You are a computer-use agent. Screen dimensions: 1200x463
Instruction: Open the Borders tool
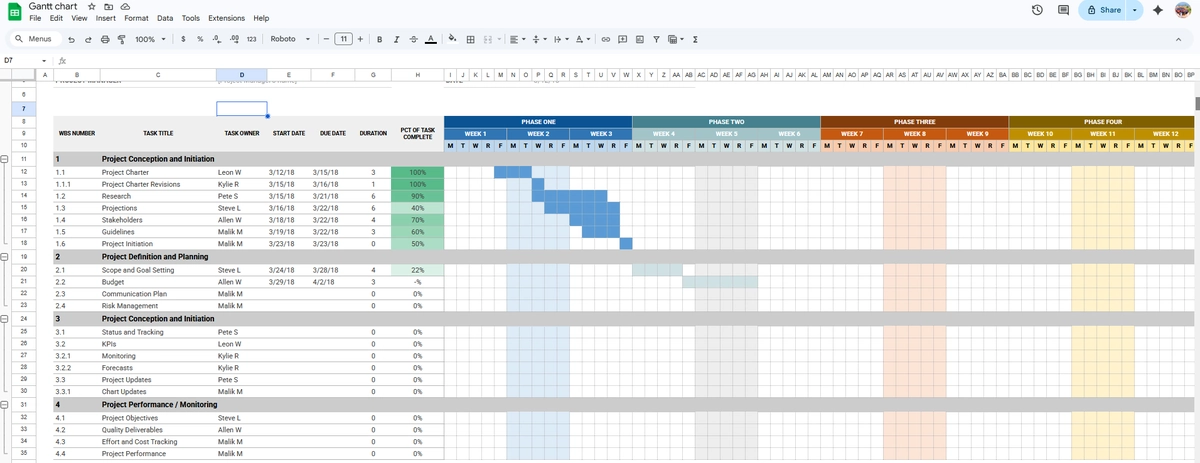[x=470, y=39]
